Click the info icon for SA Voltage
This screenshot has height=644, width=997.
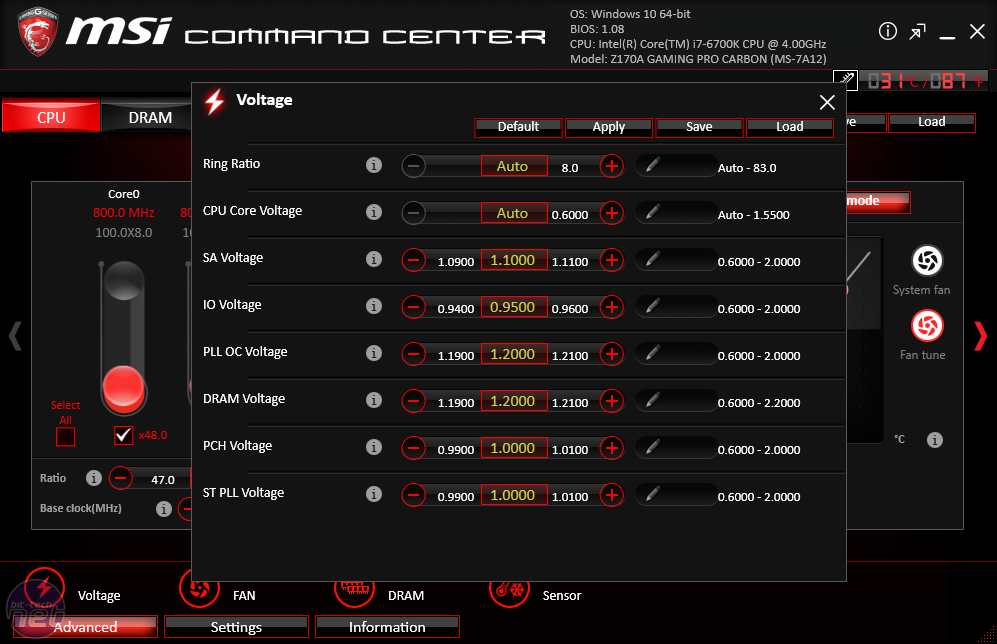[374, 259]
